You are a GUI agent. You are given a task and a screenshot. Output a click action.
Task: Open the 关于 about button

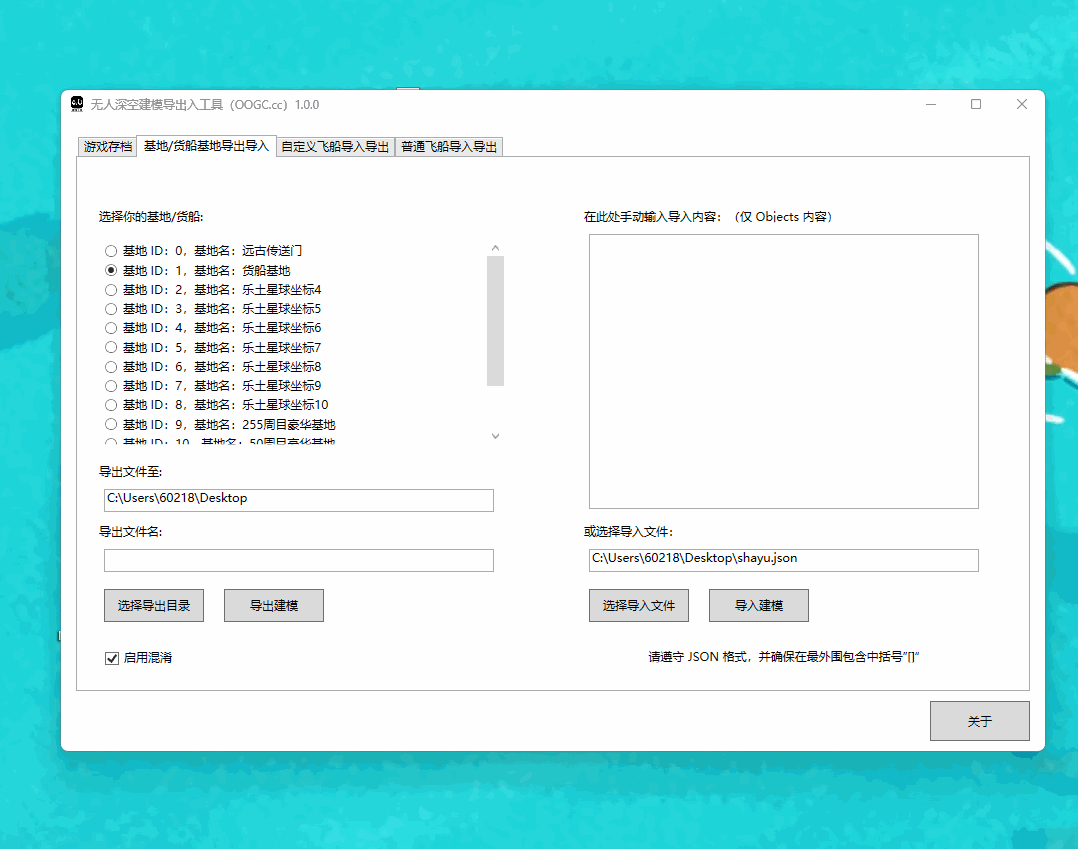point(980,721)
